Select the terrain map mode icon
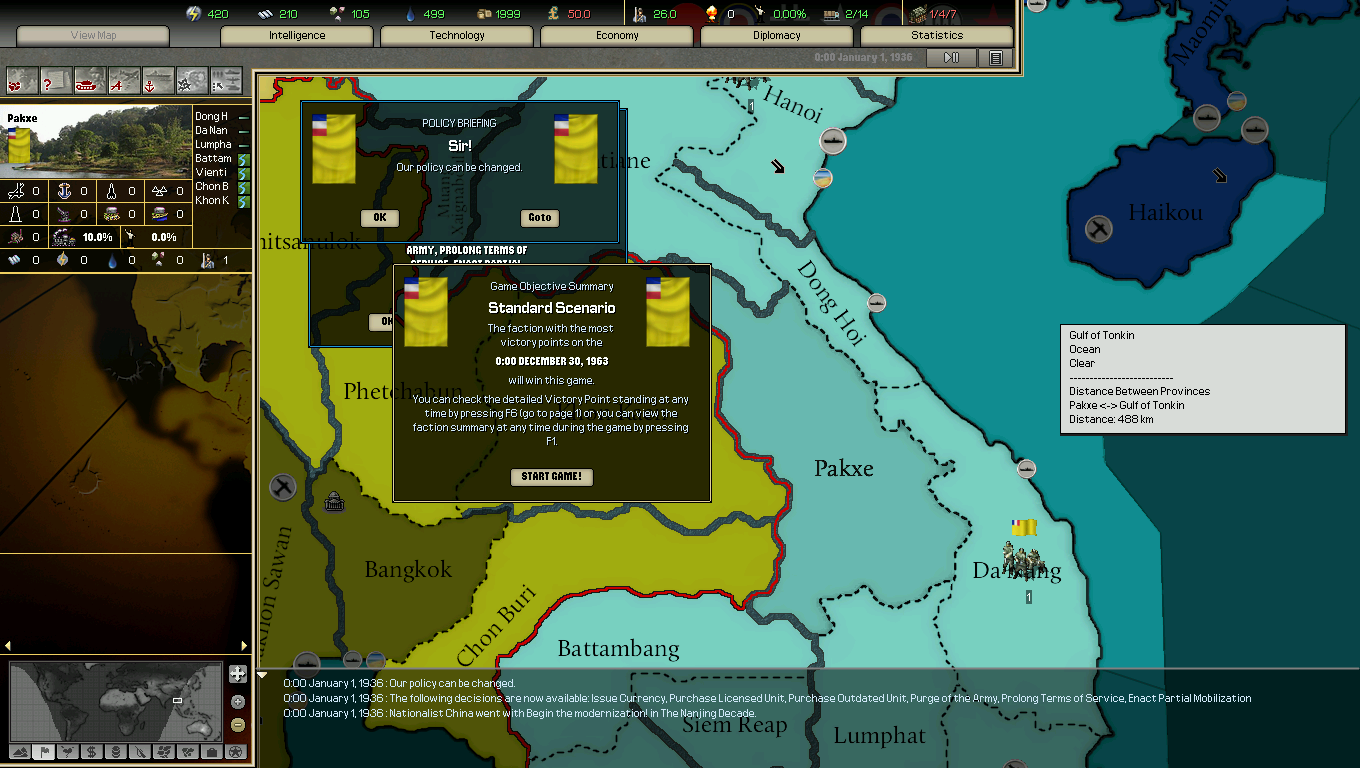The width and height of the screenshot is (1360, 768). (x=19, y=752)
